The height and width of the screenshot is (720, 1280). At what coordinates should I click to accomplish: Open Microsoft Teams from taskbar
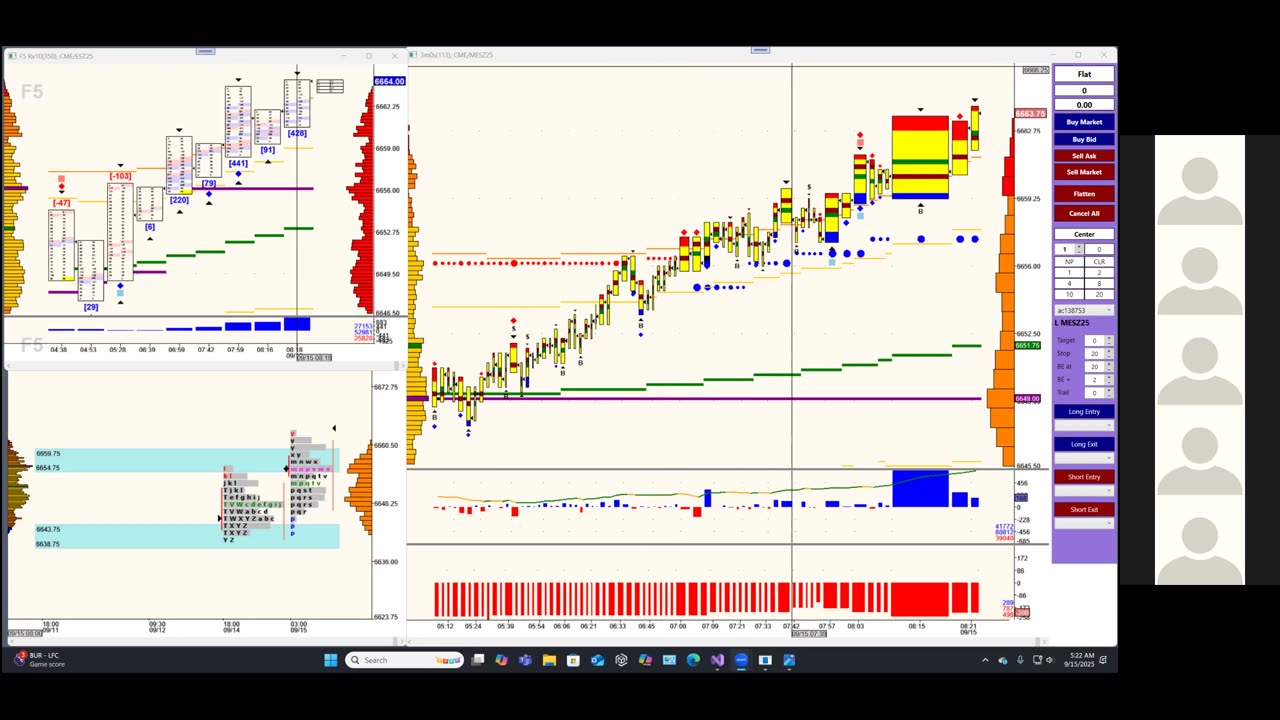[x=525, y=660]
